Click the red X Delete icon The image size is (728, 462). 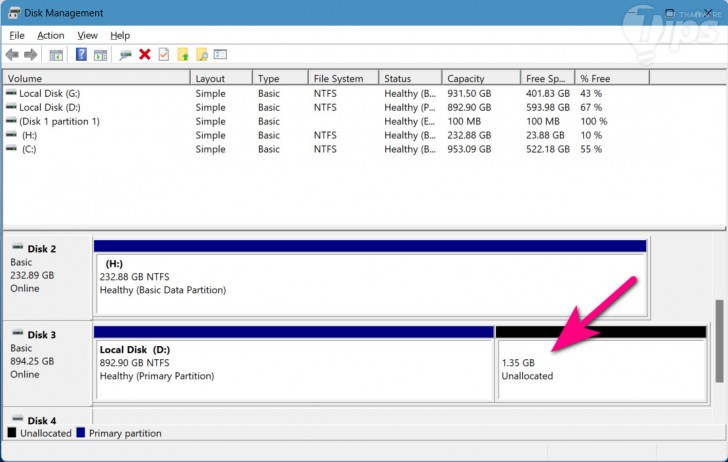[145, 54]
